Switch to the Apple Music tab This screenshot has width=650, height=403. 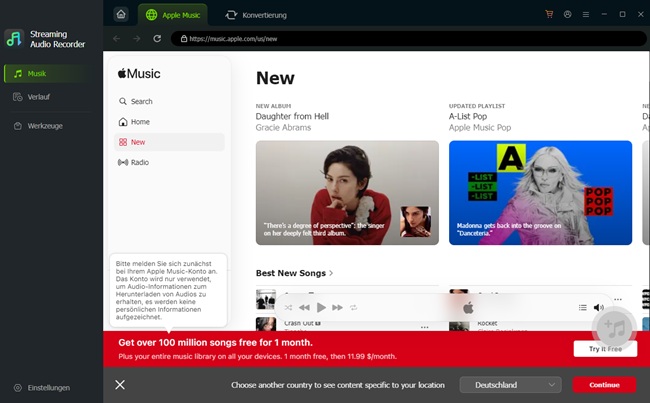pyautogui.click(x=173, y=15)
